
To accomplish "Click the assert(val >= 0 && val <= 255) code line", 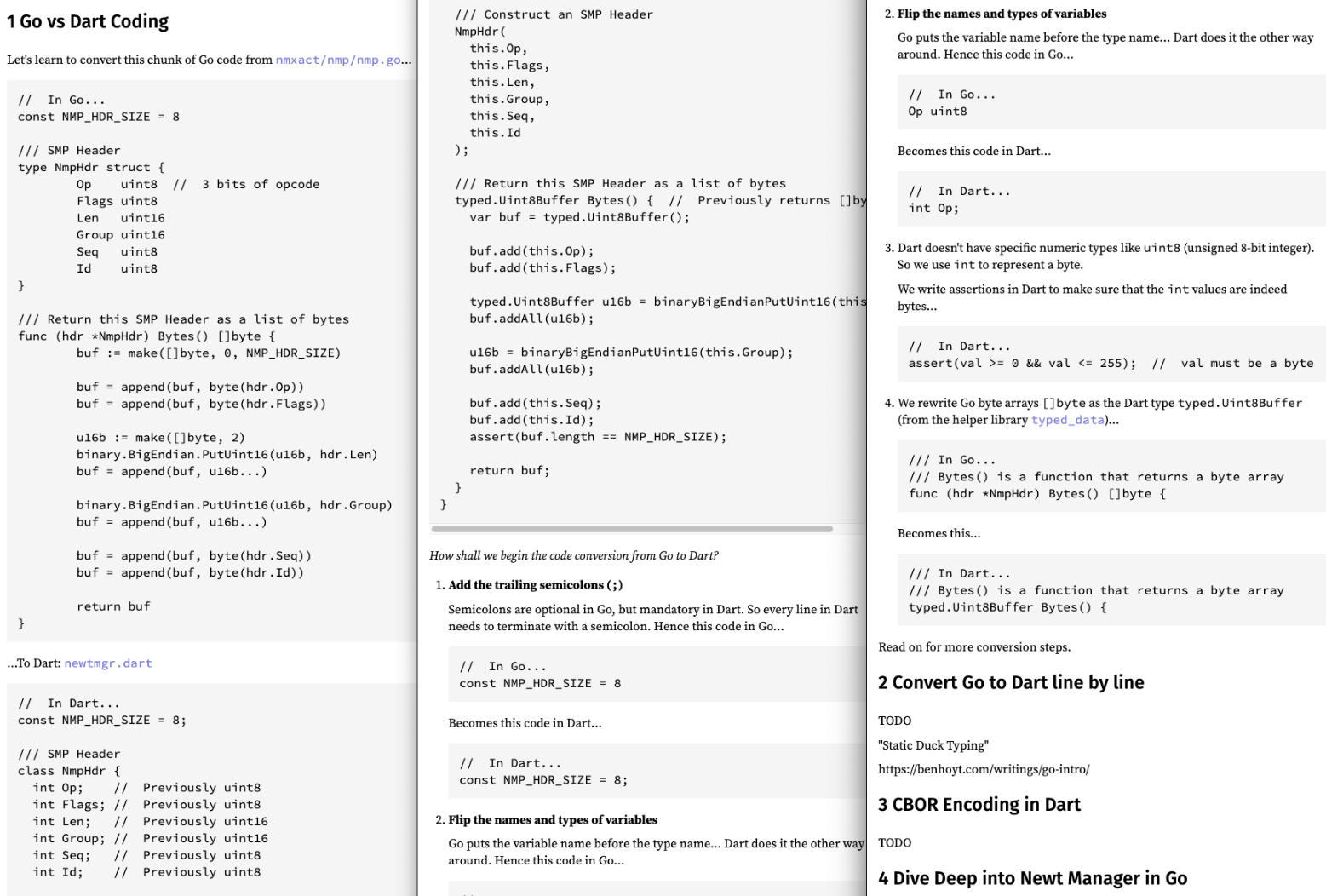I will pyautogui.click(x=1022, y=363).
